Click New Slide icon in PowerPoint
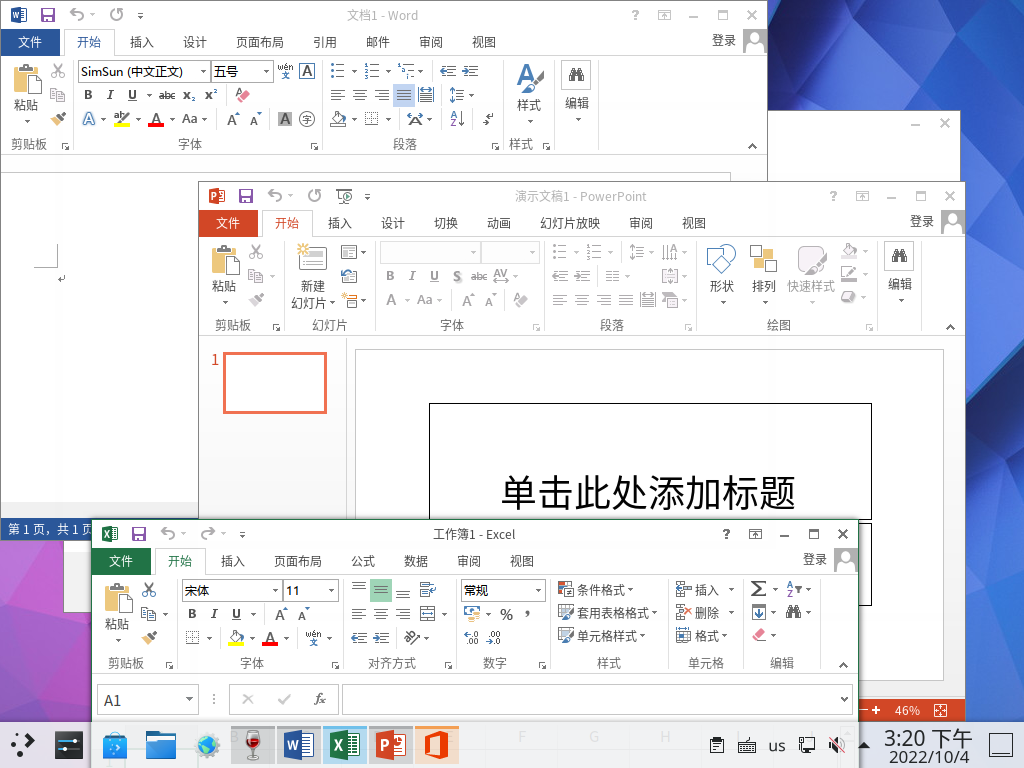The width and height of the screenshot is (1024, 768). 312,258
